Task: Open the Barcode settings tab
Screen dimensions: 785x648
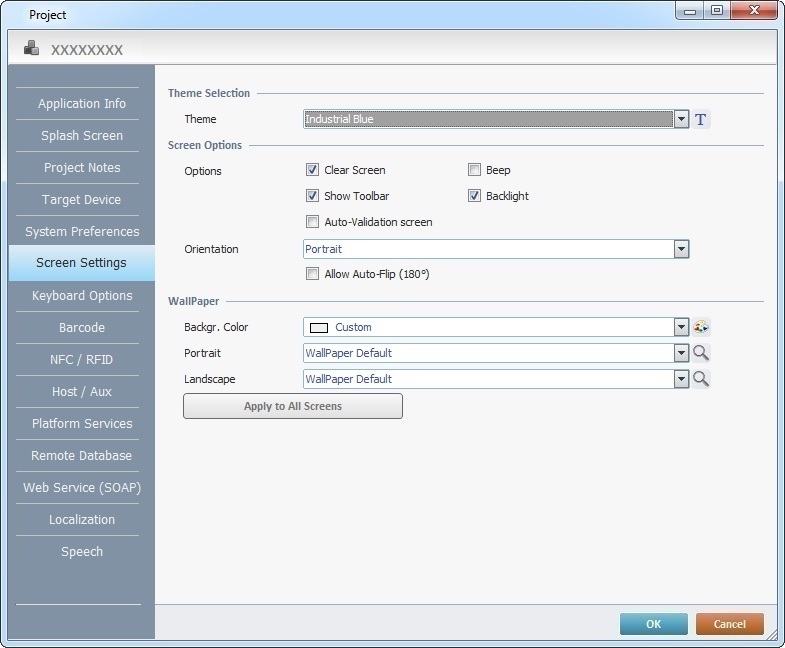Action: [82, 328]
